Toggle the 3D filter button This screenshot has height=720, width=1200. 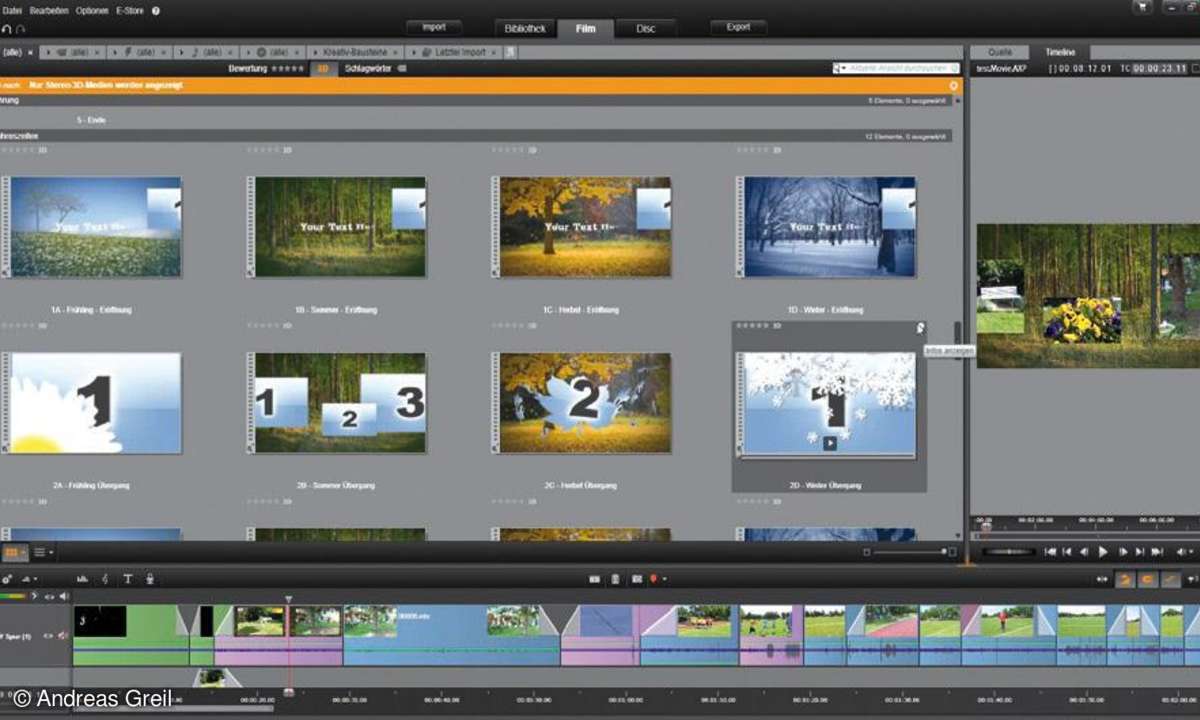(323, 68)
